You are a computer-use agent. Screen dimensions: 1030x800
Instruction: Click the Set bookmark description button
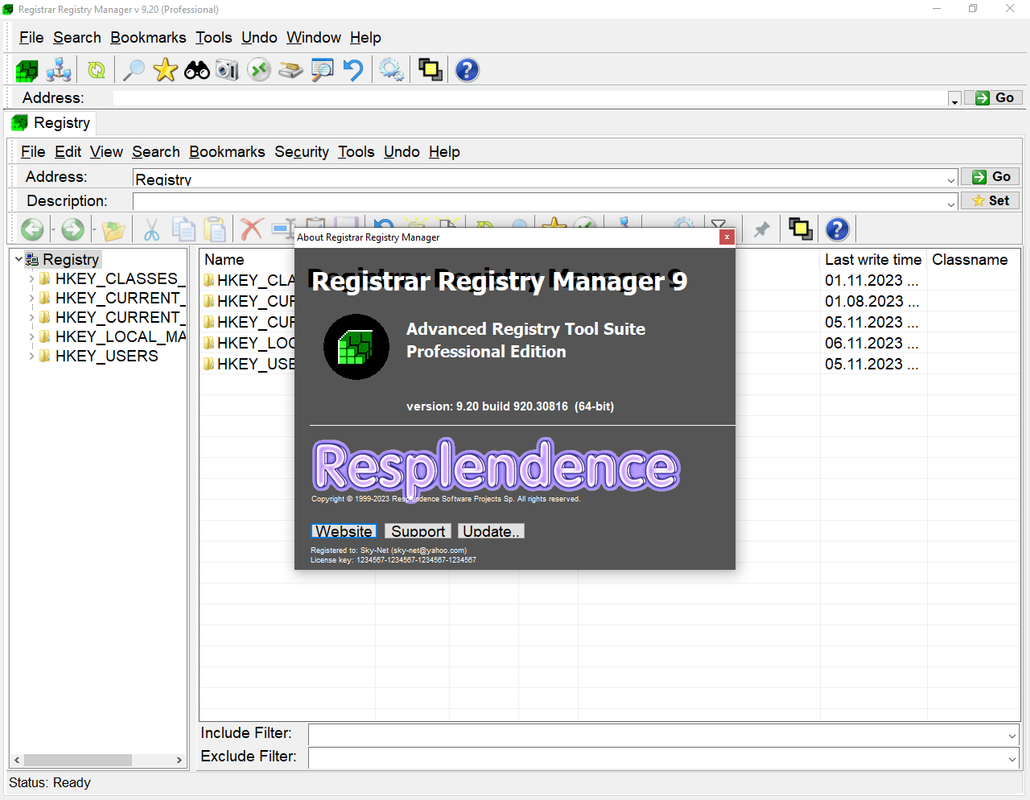[x=991, y=200]
